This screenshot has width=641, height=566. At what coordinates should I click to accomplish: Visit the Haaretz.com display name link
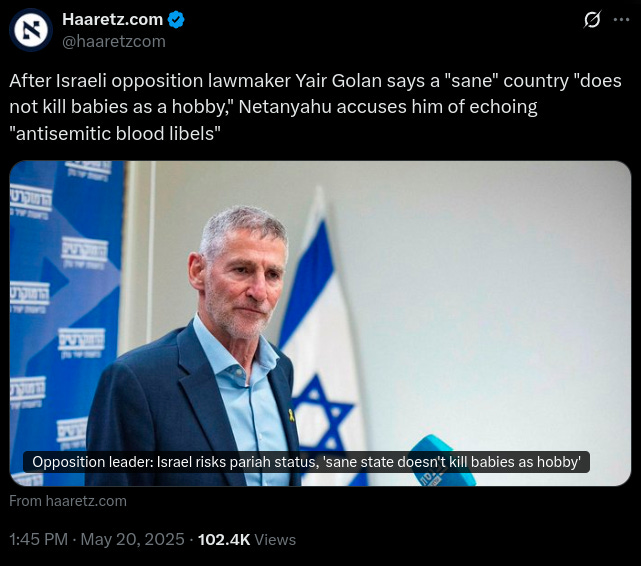point(112,19)
